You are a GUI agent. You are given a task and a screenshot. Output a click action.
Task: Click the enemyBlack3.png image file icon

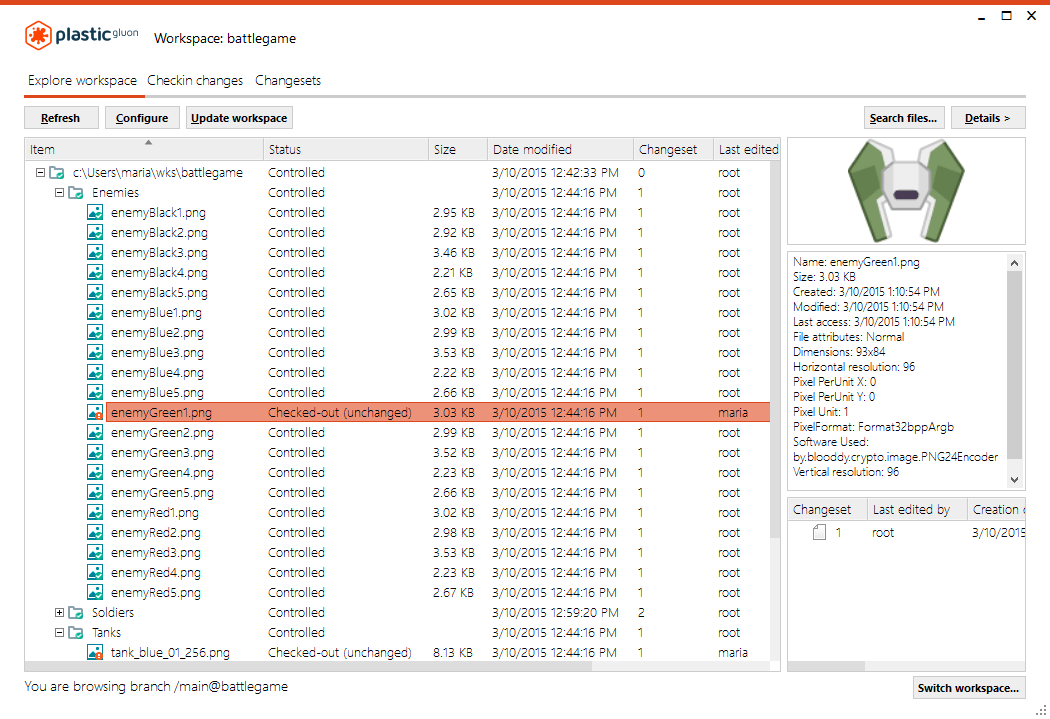[x=95, y=253]
